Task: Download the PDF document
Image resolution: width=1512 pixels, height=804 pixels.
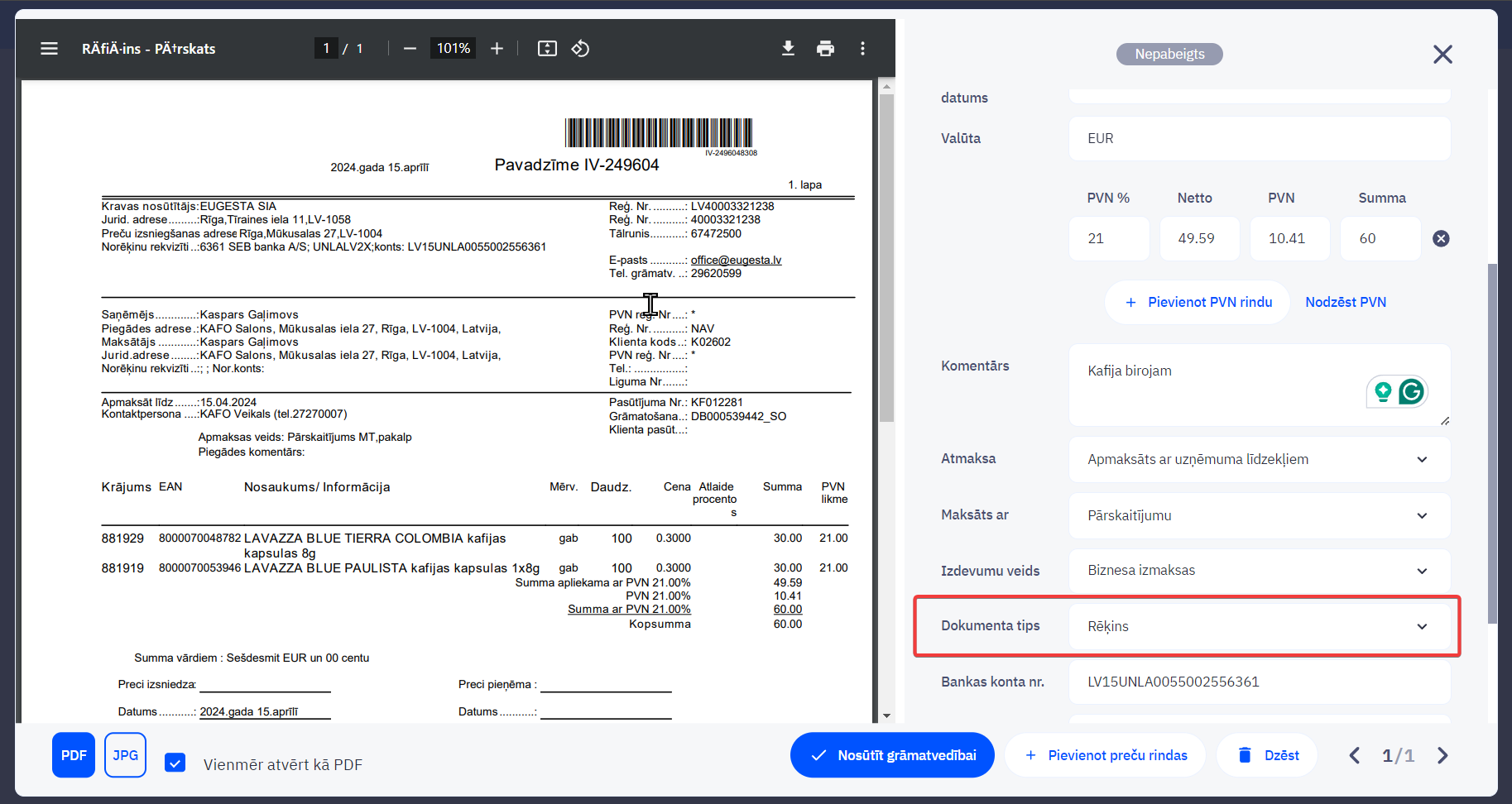Action: coord(788,49)
